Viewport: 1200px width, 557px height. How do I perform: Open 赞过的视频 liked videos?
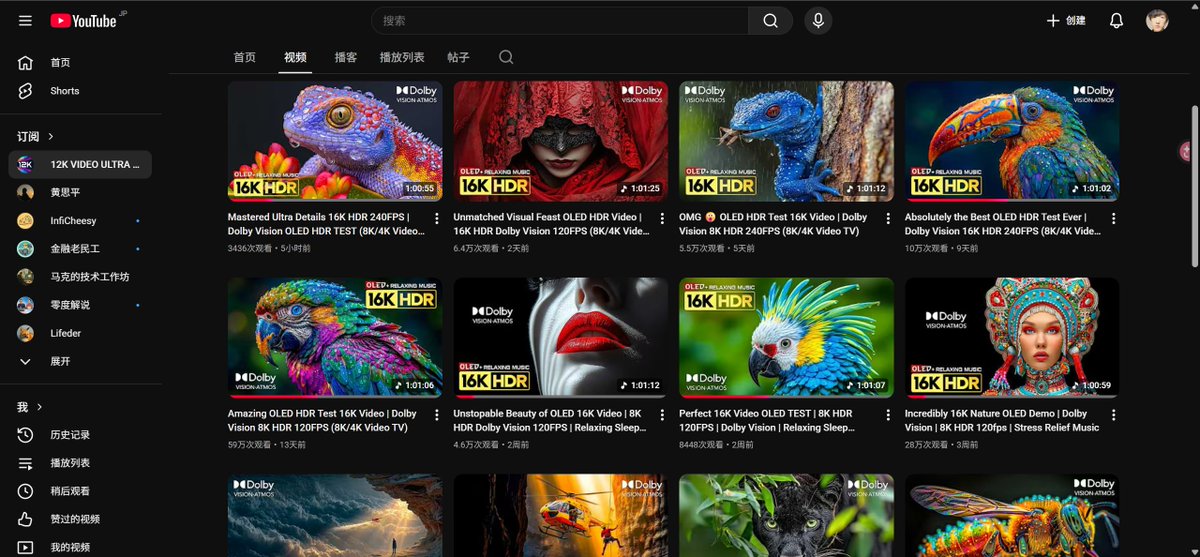[x=80, y=519]
